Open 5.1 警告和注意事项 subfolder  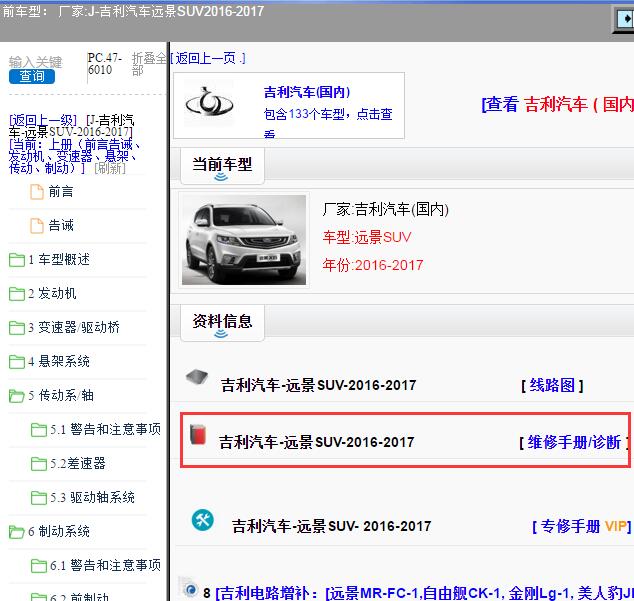pyautogui.click(x=106, y=429)
